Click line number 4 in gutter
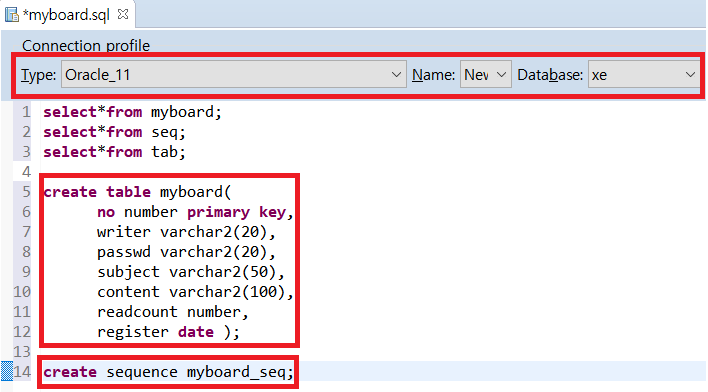Viewport: 708px width, 392px height. click(26, 172)
